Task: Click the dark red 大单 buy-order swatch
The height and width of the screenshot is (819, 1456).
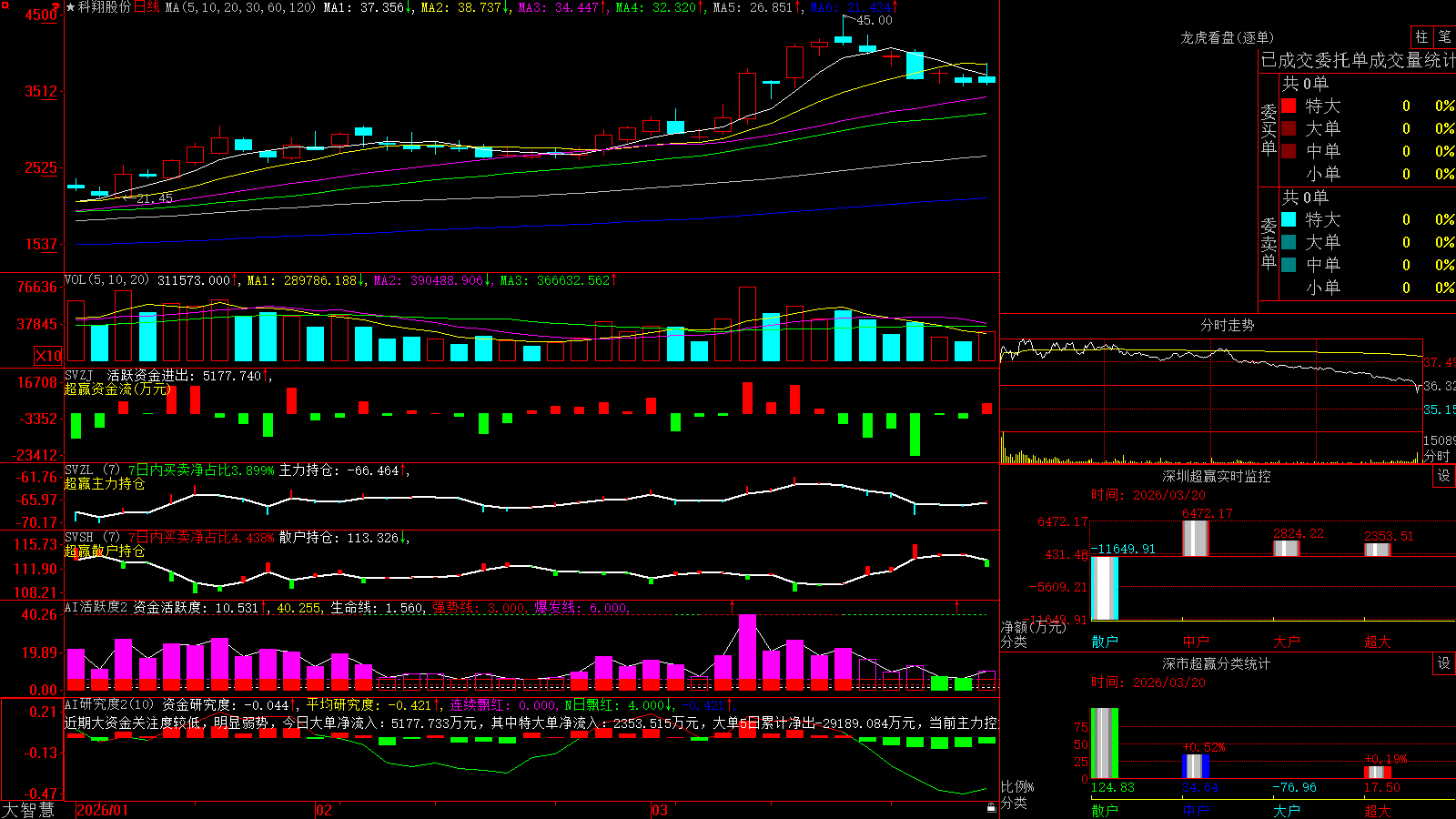Action: [x=1289, y=128]
